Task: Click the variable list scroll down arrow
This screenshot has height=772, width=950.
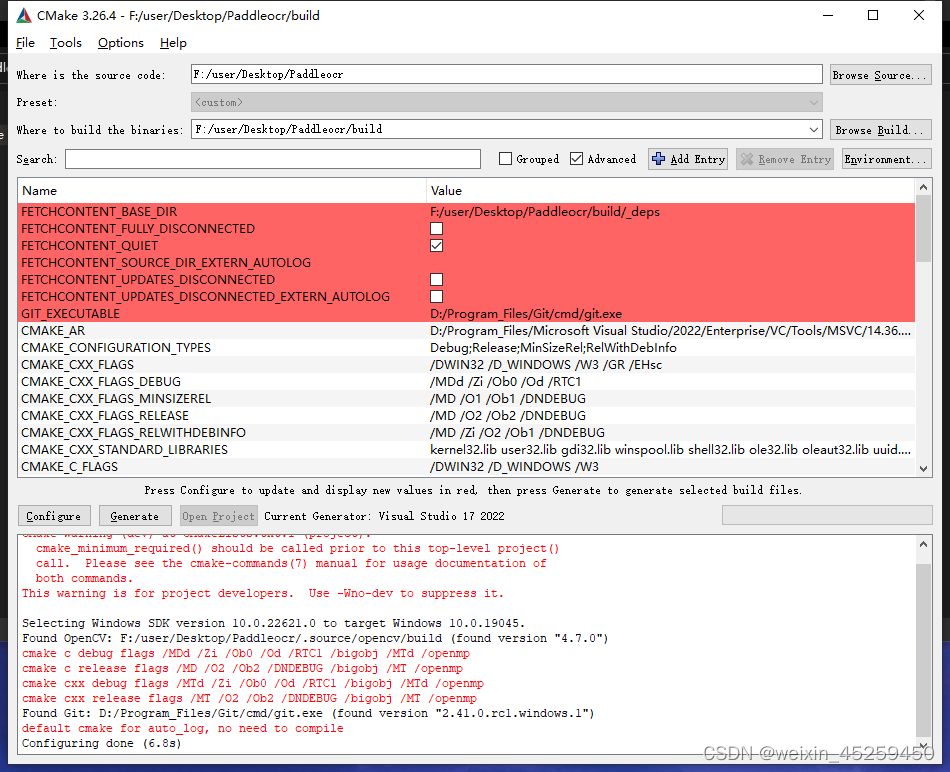Action: 923,468
